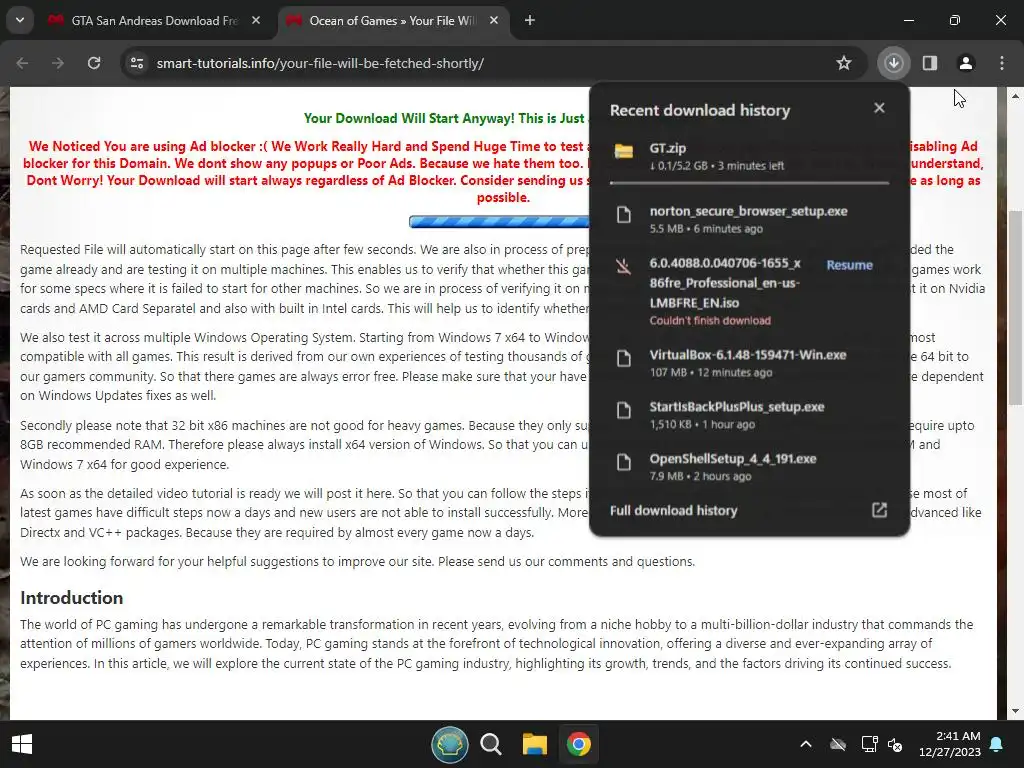View site information icon in address bar
This screenshot has height=768, width=1024.
point(137,63)
